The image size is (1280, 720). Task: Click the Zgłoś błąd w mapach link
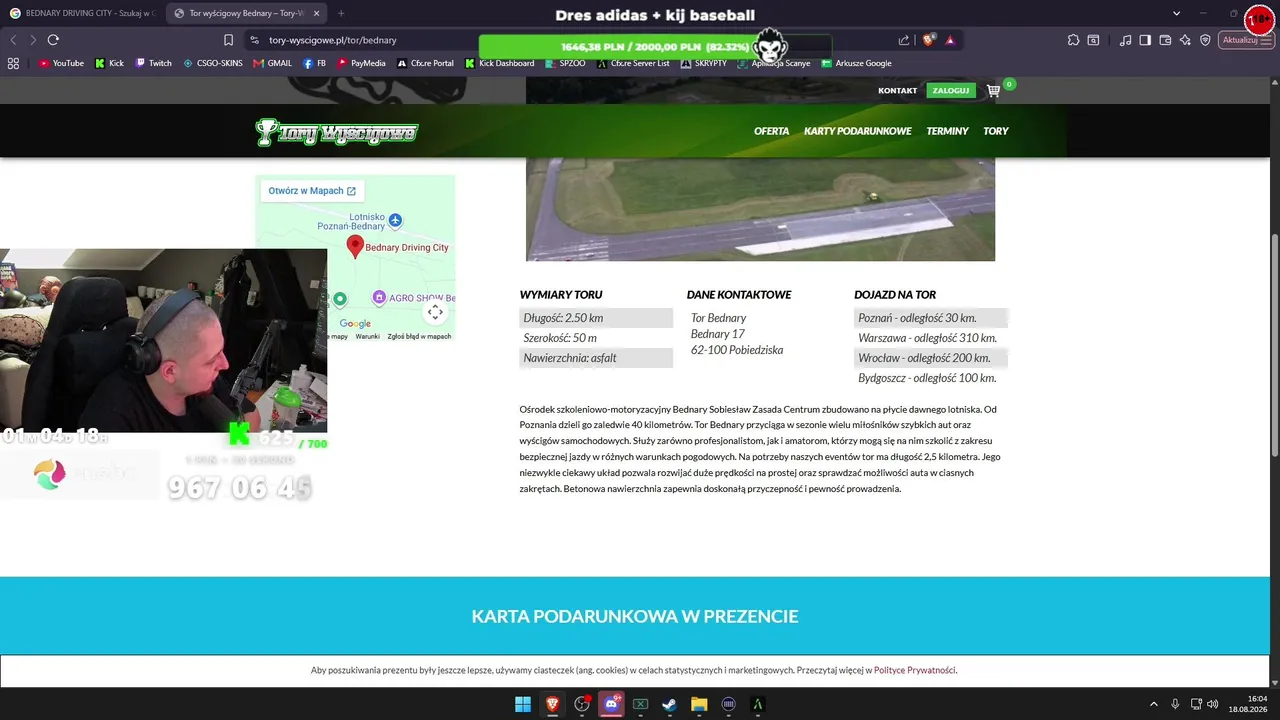420,337
